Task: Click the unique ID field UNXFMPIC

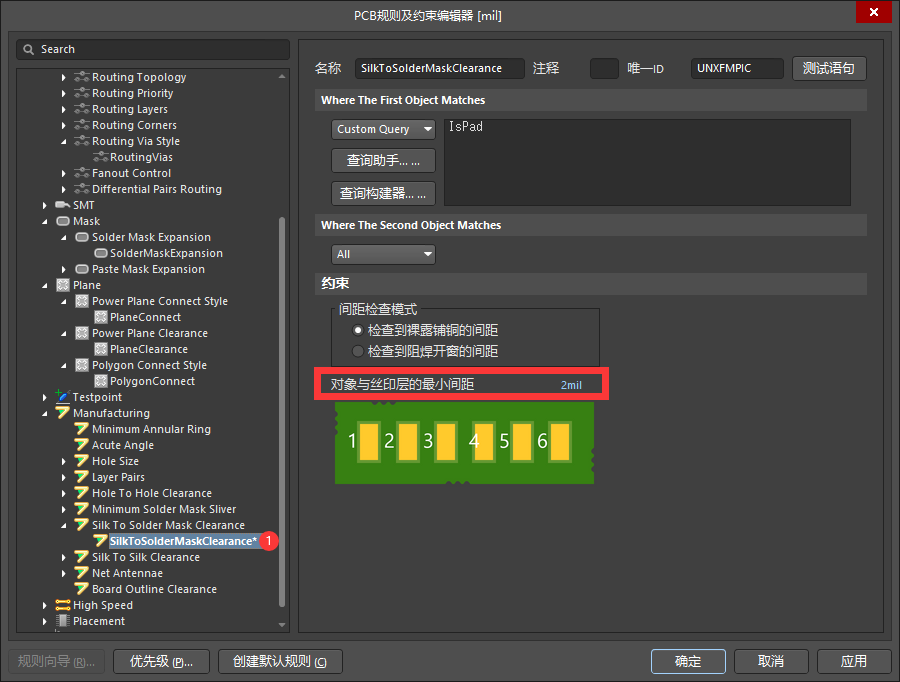Action: click(x=737, y=68)
